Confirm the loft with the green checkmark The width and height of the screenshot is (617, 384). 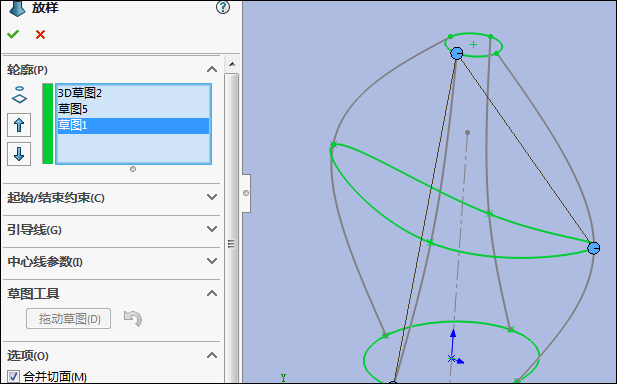(13, 35)
